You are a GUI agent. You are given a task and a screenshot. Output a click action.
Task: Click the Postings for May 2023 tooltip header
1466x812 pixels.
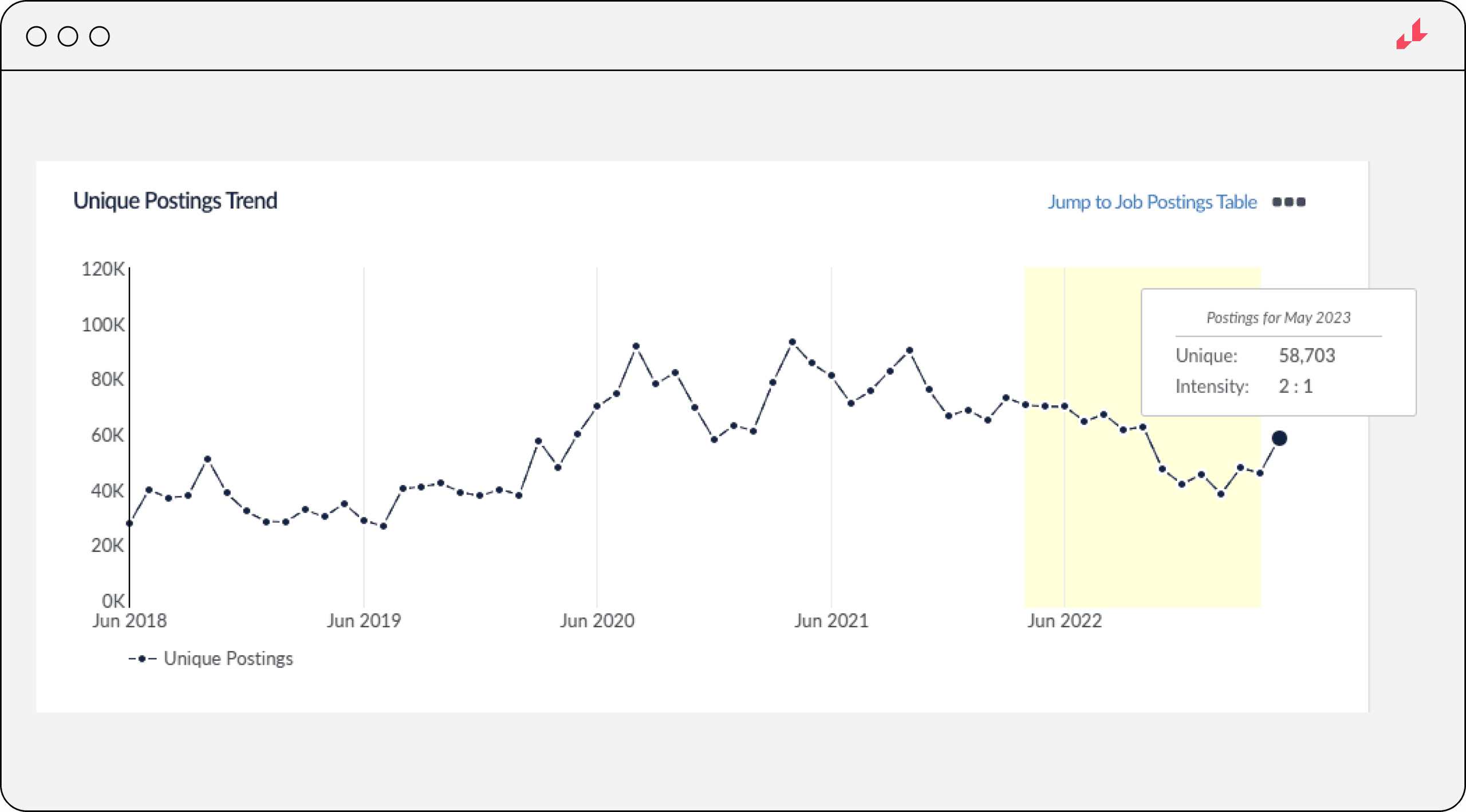pyautogui.click(x=1278, y=318)
